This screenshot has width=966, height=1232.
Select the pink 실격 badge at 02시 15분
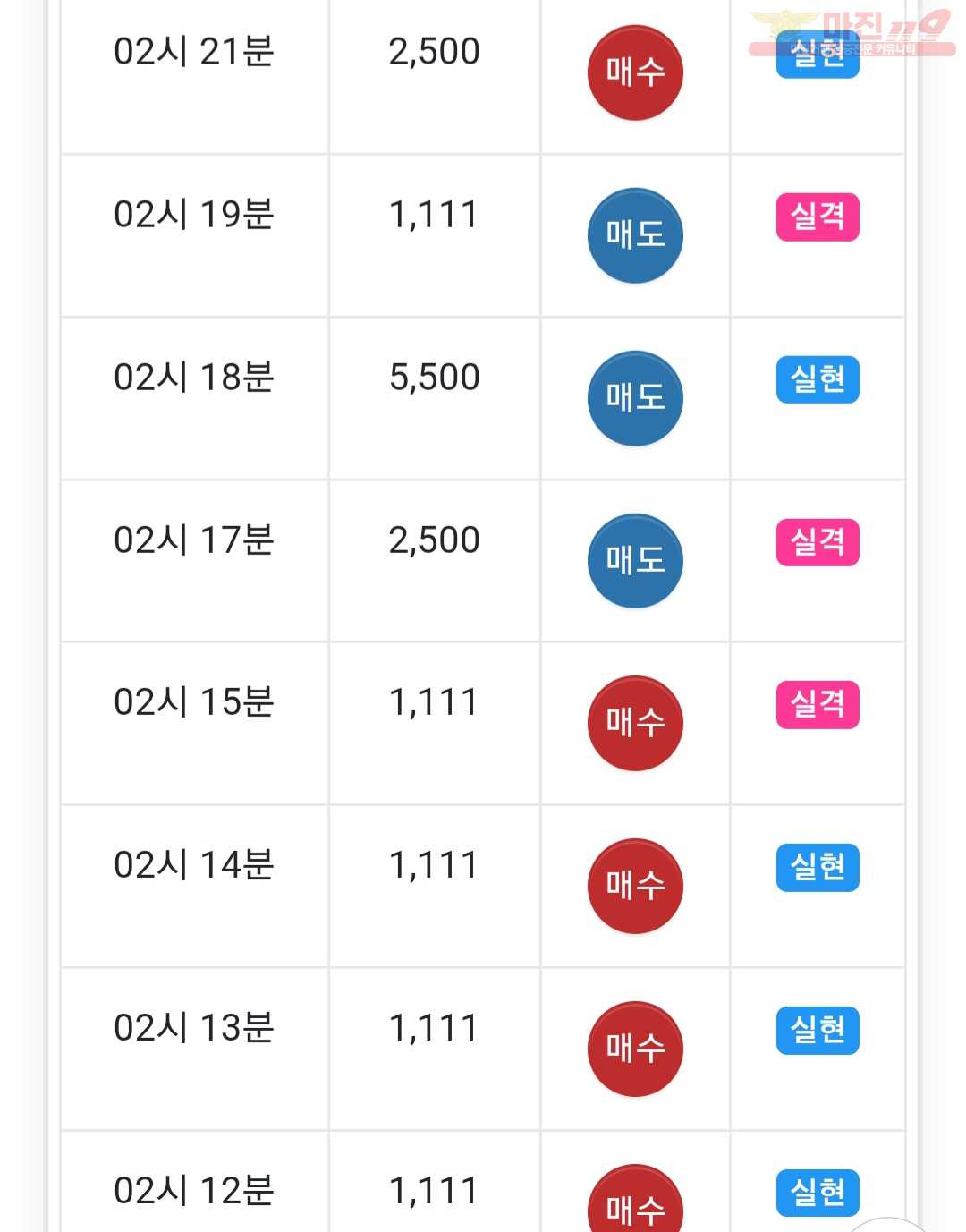coord(818,704)
